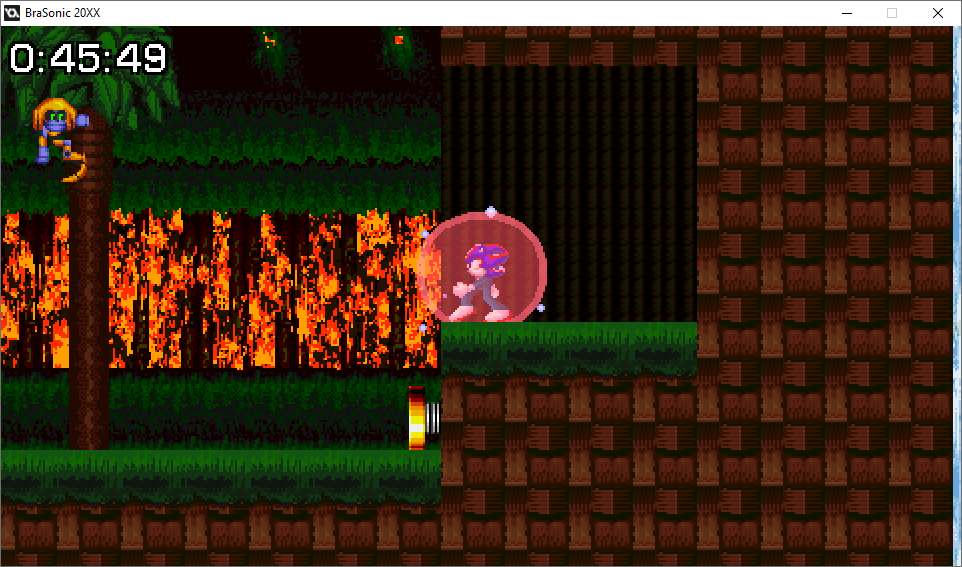The height and width of the screenshot is (567, 962).
Task: Minimize the BraSonic 20XX window
Action: [x=847, y=13]
